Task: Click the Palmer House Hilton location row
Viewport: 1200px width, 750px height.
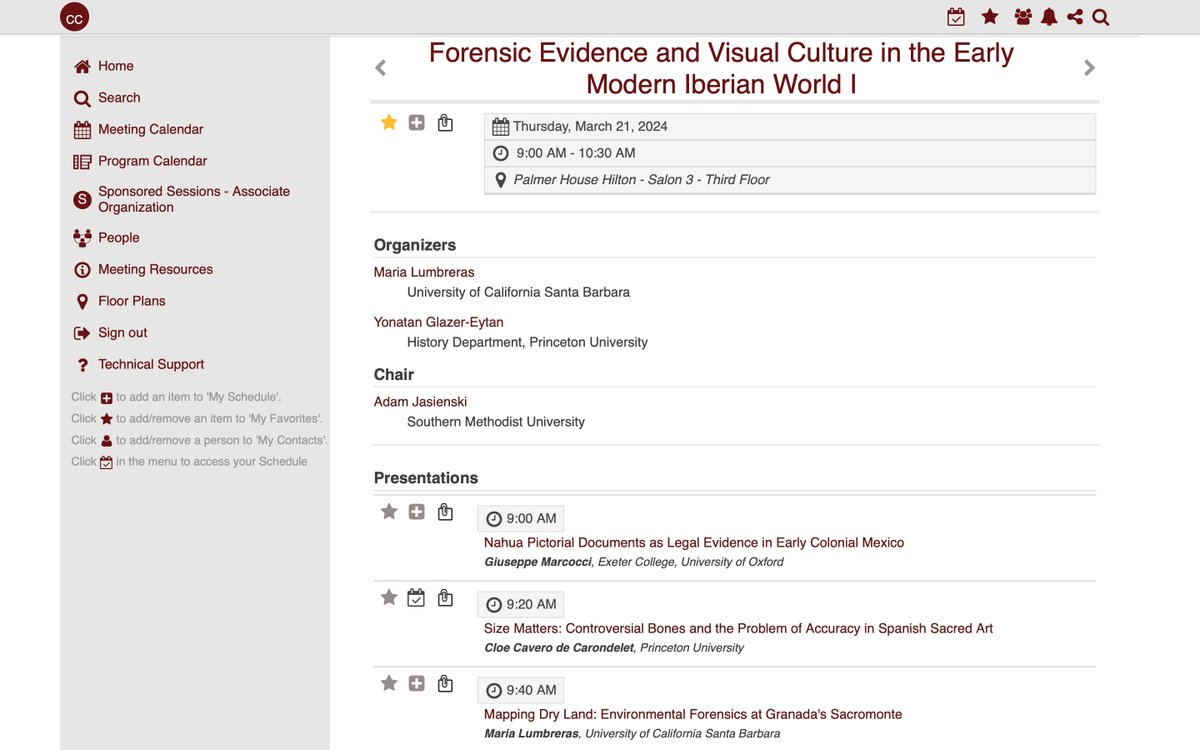Action: pyautogui.click(x=641, y=180)
